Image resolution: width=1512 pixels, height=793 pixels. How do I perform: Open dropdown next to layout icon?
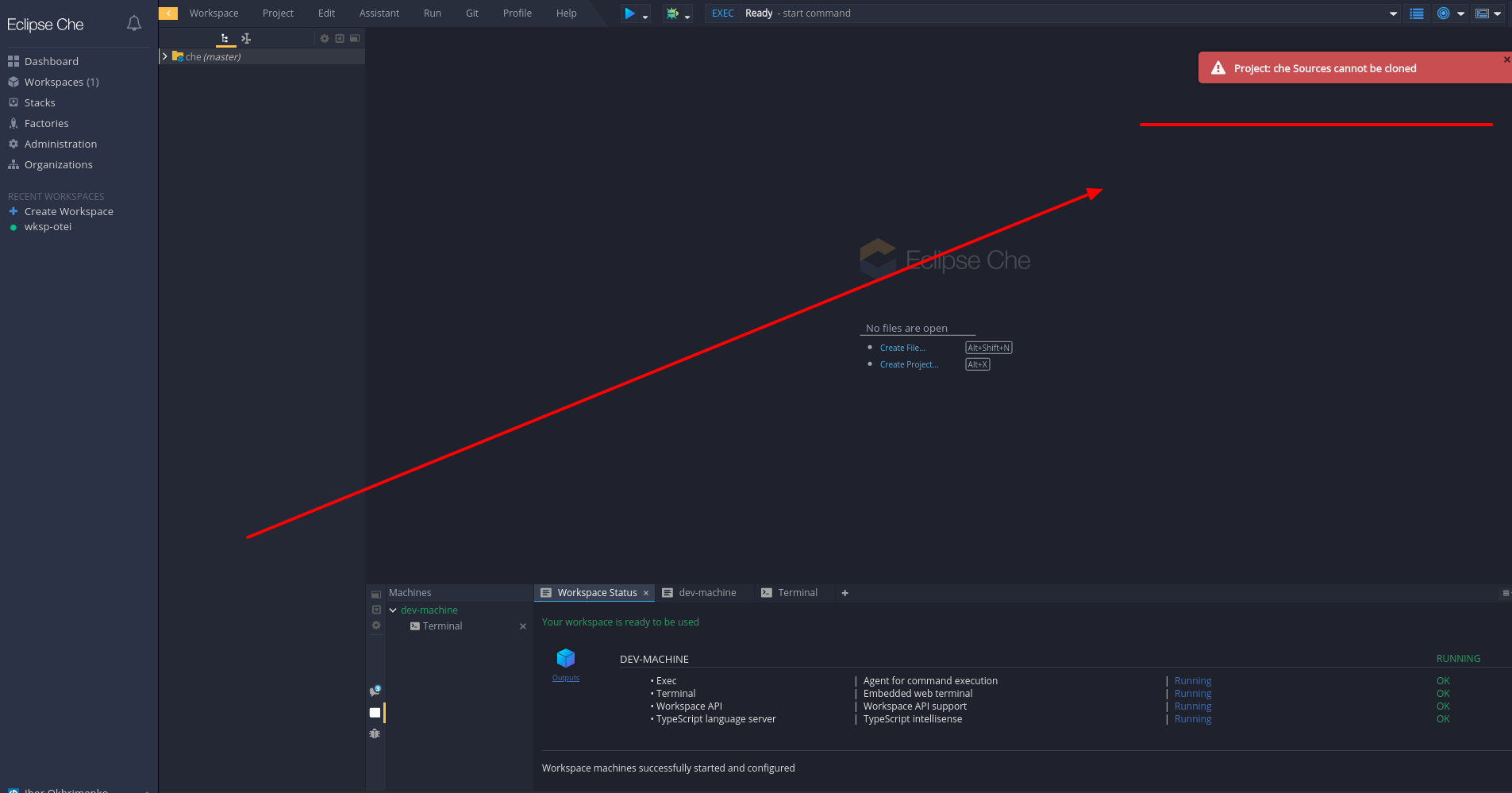(x=1498, y=13)
